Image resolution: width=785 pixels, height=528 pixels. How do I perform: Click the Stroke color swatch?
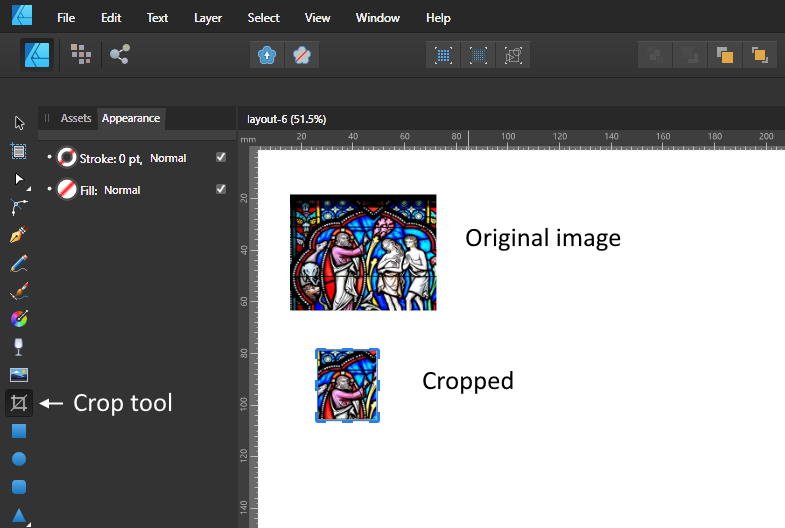67,158
